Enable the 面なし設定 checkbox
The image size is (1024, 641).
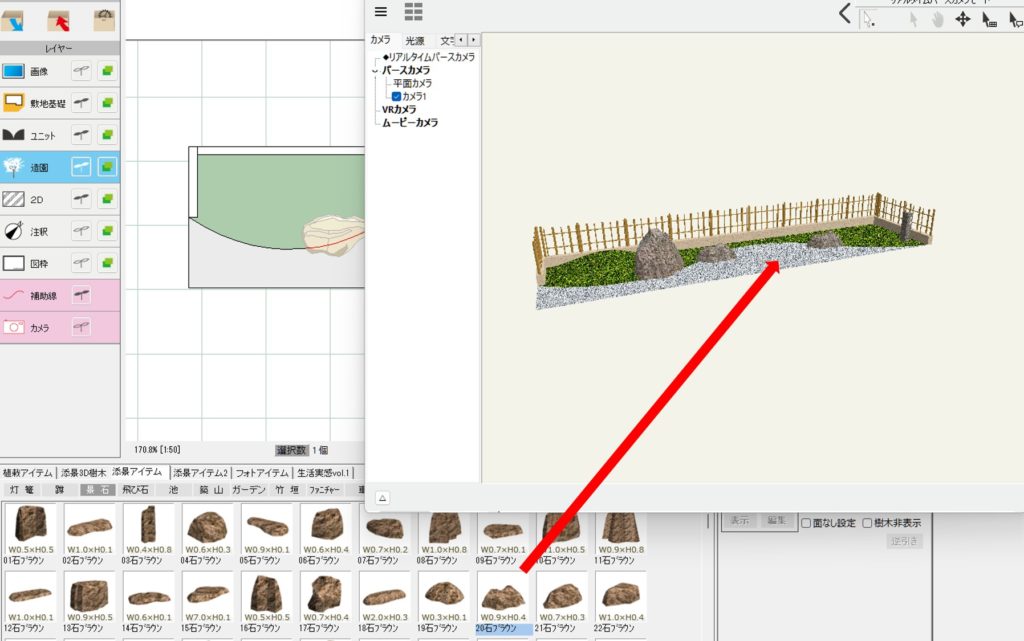coord(806,522)
